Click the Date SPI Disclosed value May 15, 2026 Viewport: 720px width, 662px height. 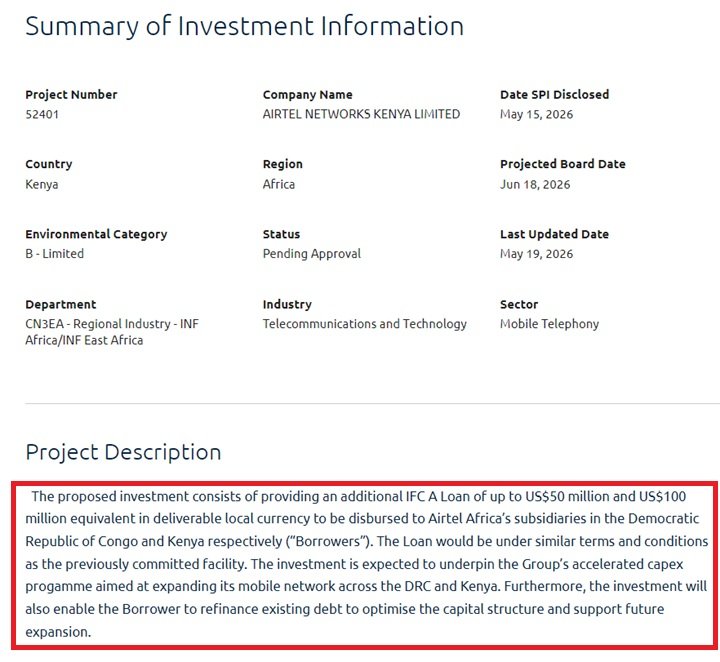click(x=536, y=114)
